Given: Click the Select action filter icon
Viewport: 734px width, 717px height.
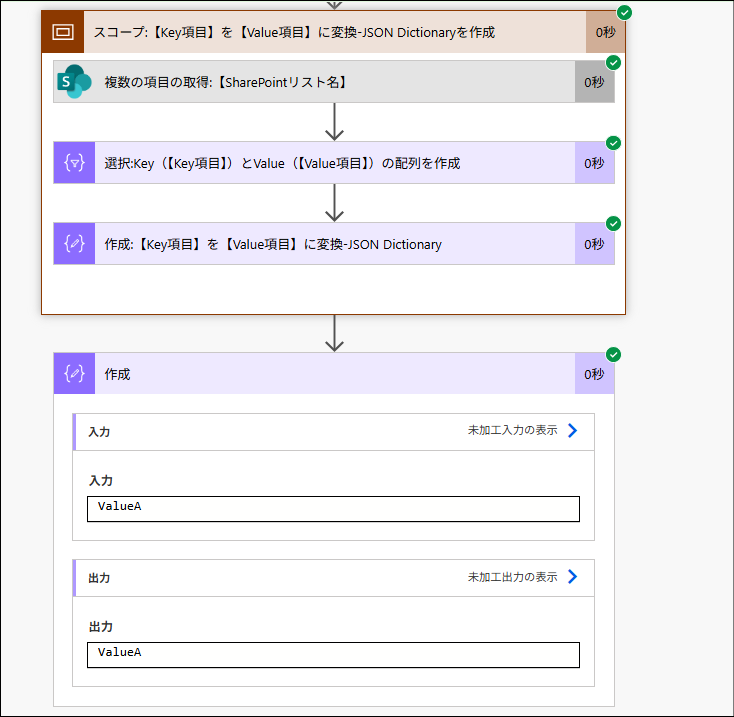Looking at the screenshot, I should (74, 163).
